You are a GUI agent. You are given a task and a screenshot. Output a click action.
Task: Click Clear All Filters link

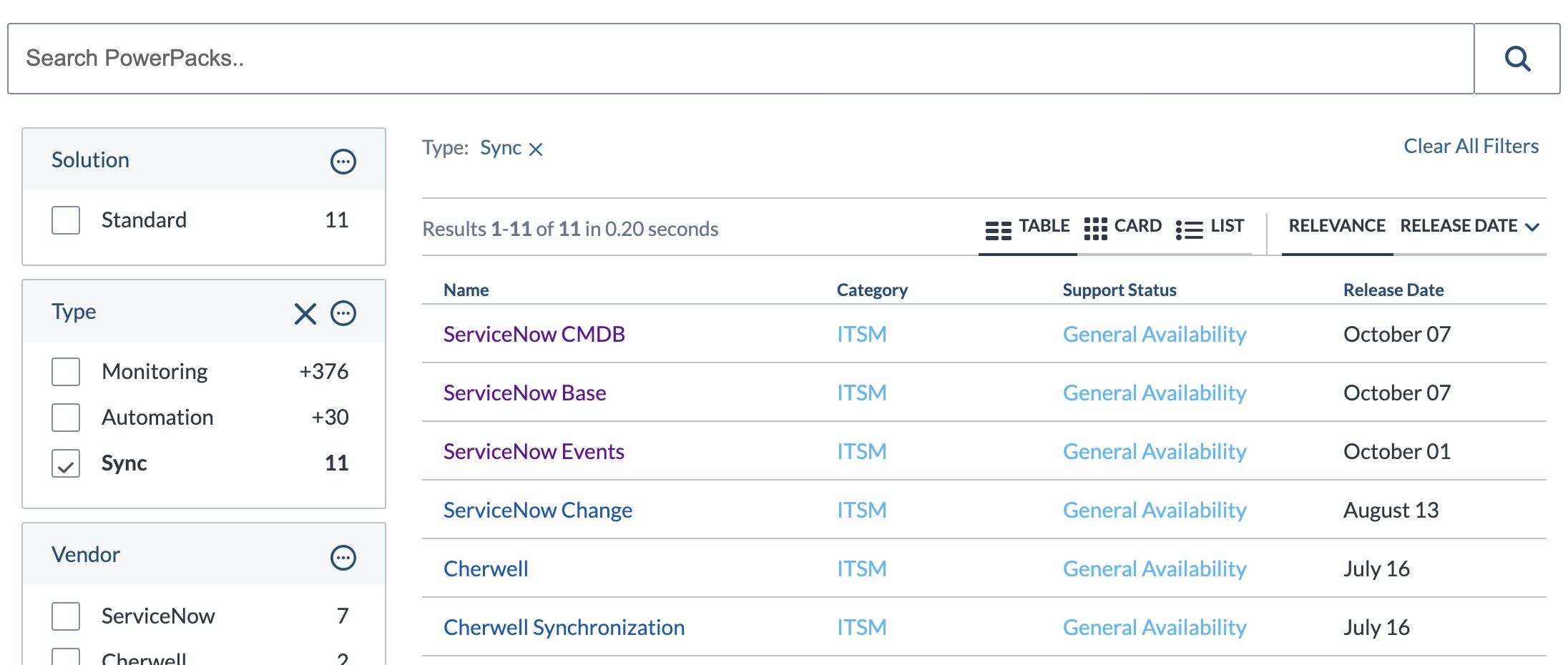(1471, 147)
